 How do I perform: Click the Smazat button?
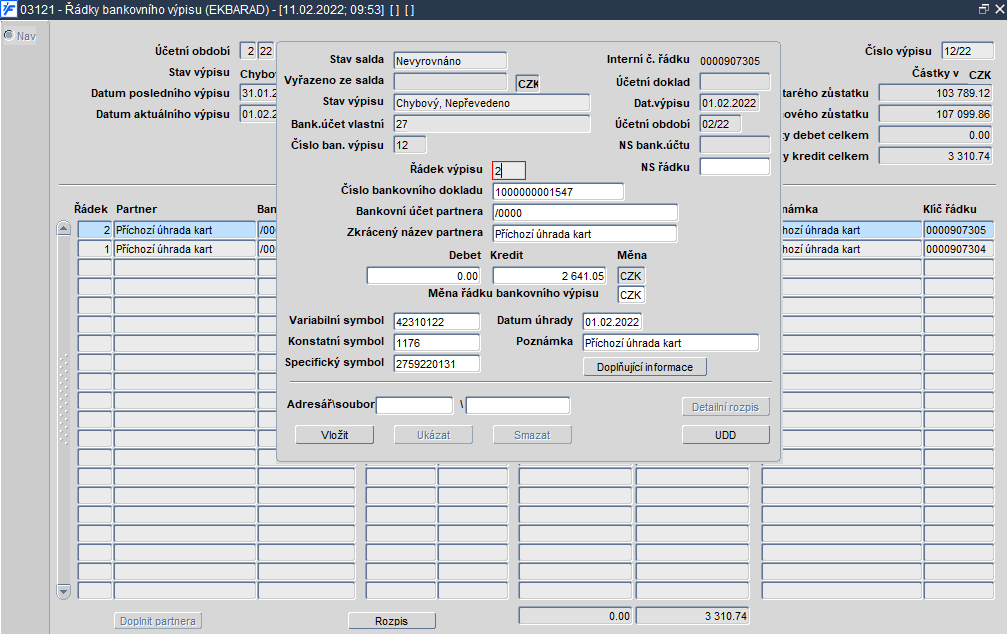pyautogui.click(x=532, y=435)
